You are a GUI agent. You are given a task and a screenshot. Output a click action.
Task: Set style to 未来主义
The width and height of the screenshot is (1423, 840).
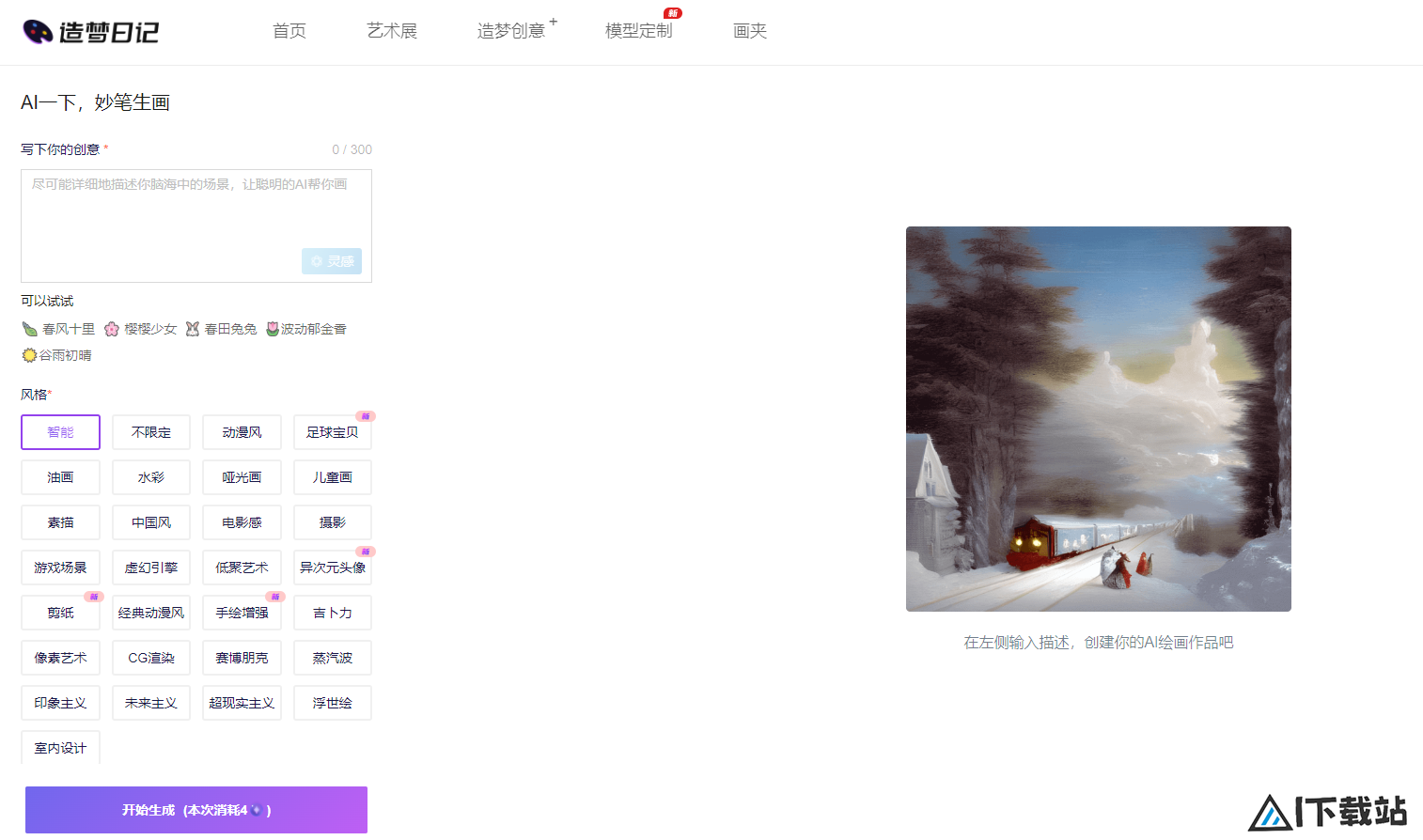[x=151, y=703]
